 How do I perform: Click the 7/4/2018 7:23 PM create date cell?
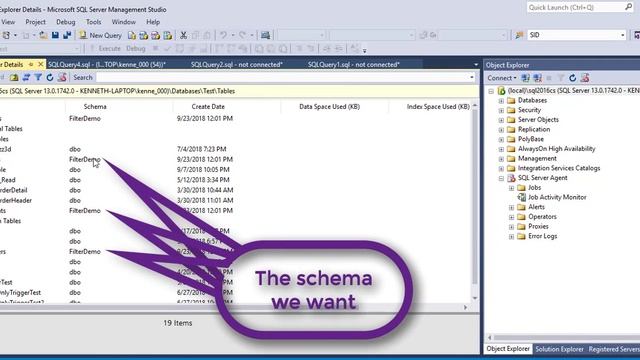click(201, 149)
